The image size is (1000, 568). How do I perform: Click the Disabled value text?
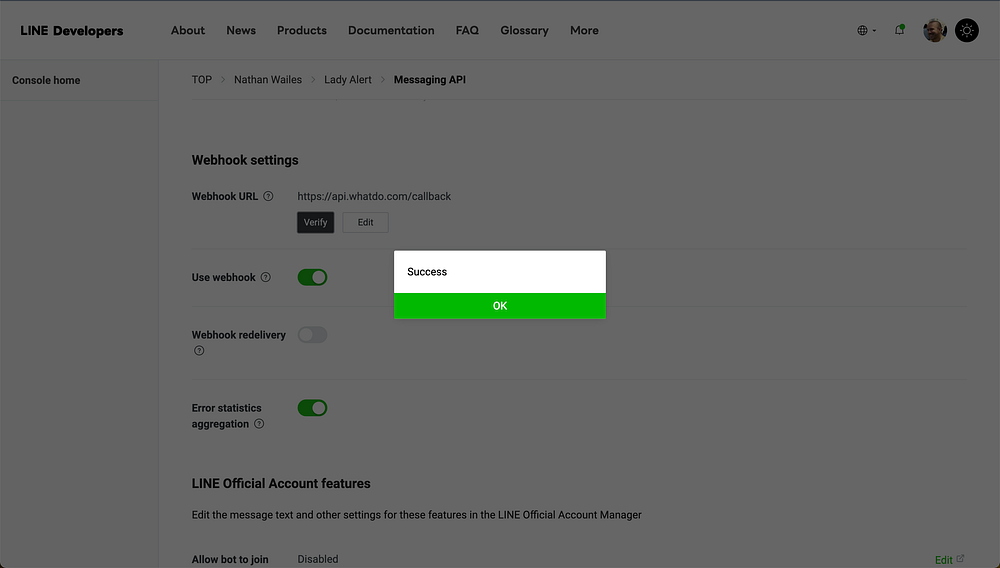tap(318, 559)
